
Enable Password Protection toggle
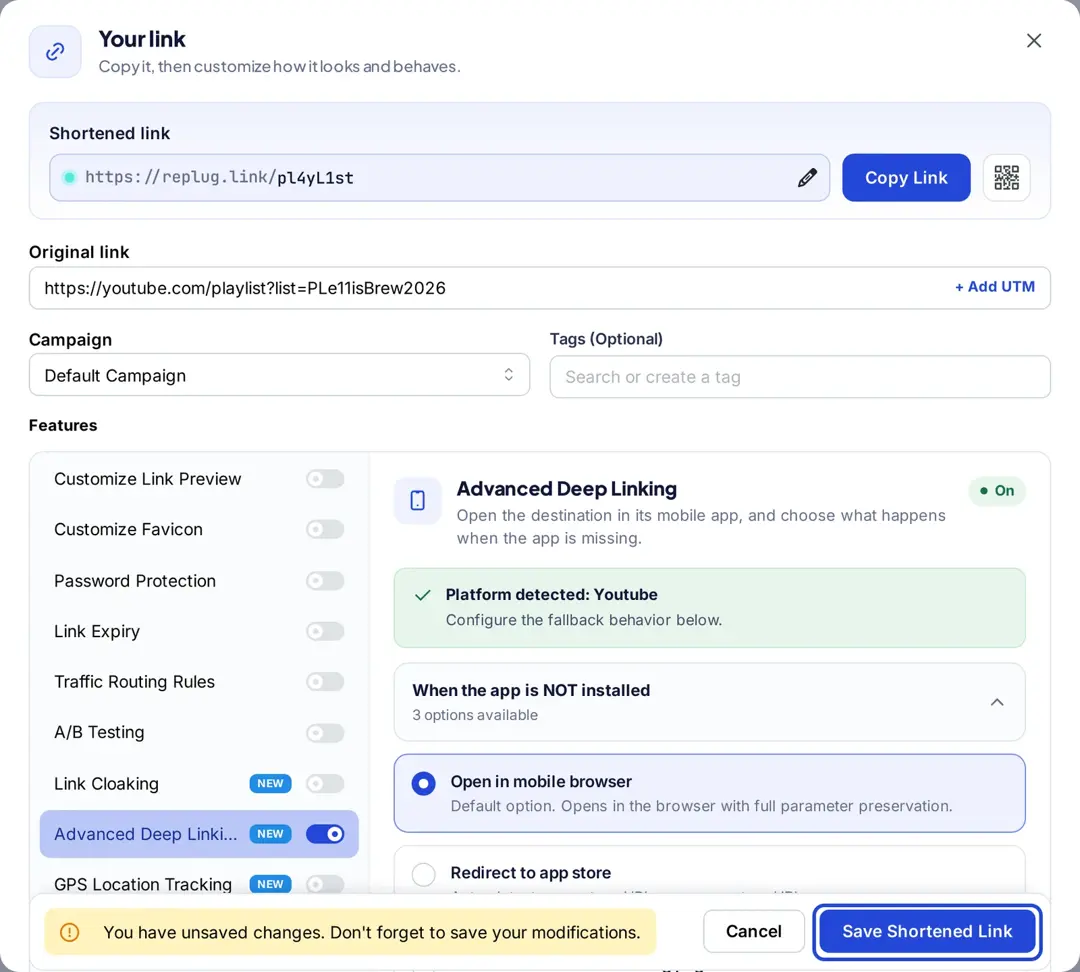coord(325,581)
